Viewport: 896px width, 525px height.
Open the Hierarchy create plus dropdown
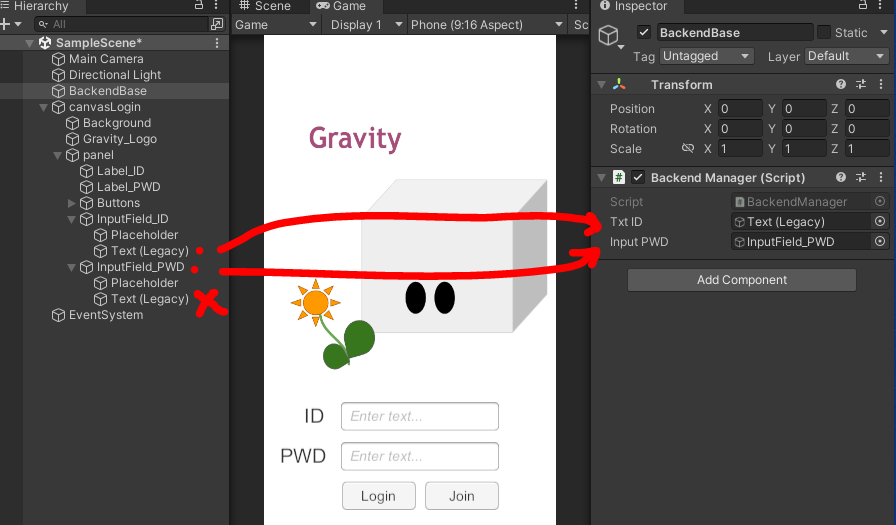[x=11, y=24]
